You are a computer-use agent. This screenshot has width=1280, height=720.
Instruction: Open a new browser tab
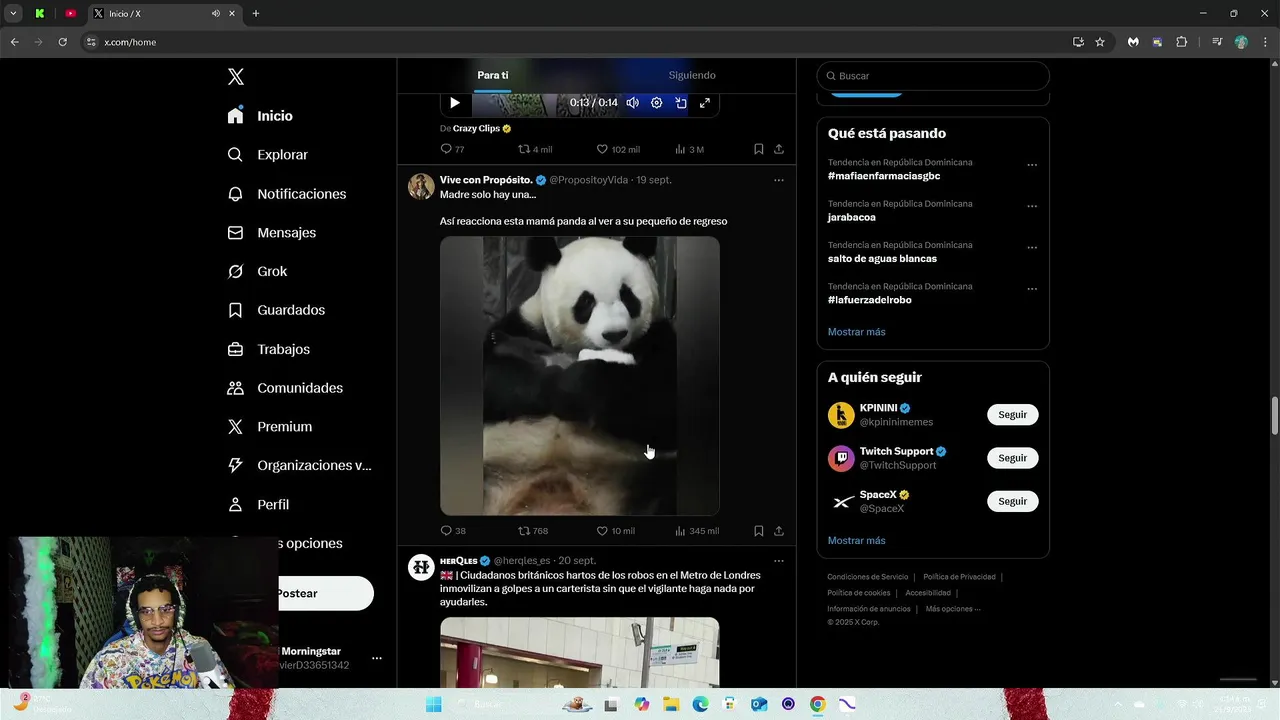[x=255, y=13]
